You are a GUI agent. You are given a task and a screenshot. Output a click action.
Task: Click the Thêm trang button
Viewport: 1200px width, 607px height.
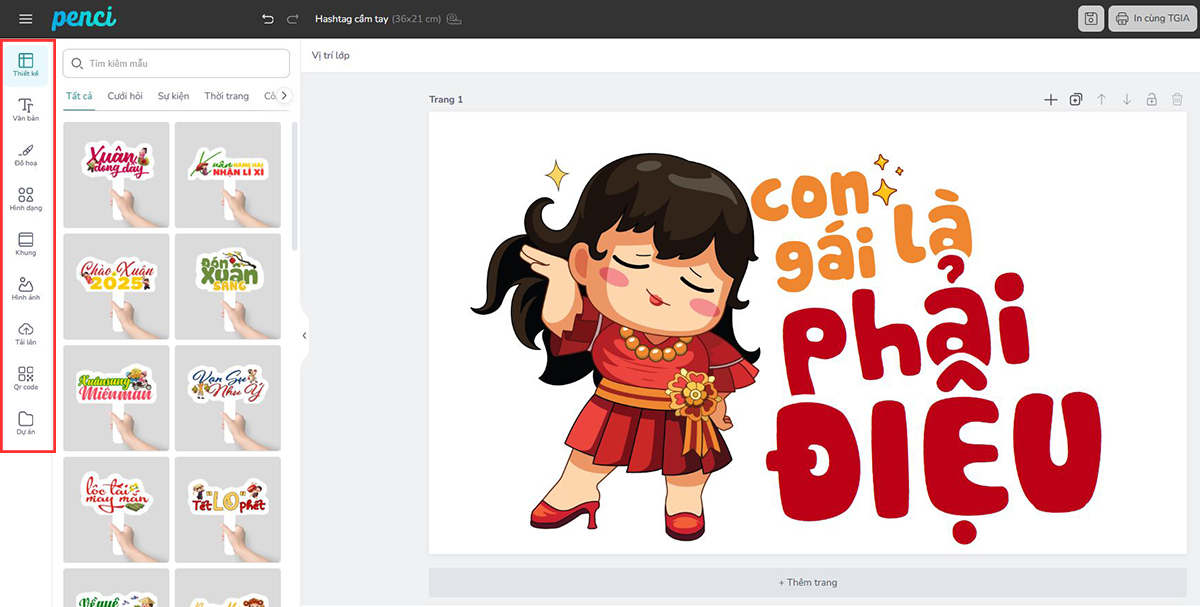click(x=807, y=582)
